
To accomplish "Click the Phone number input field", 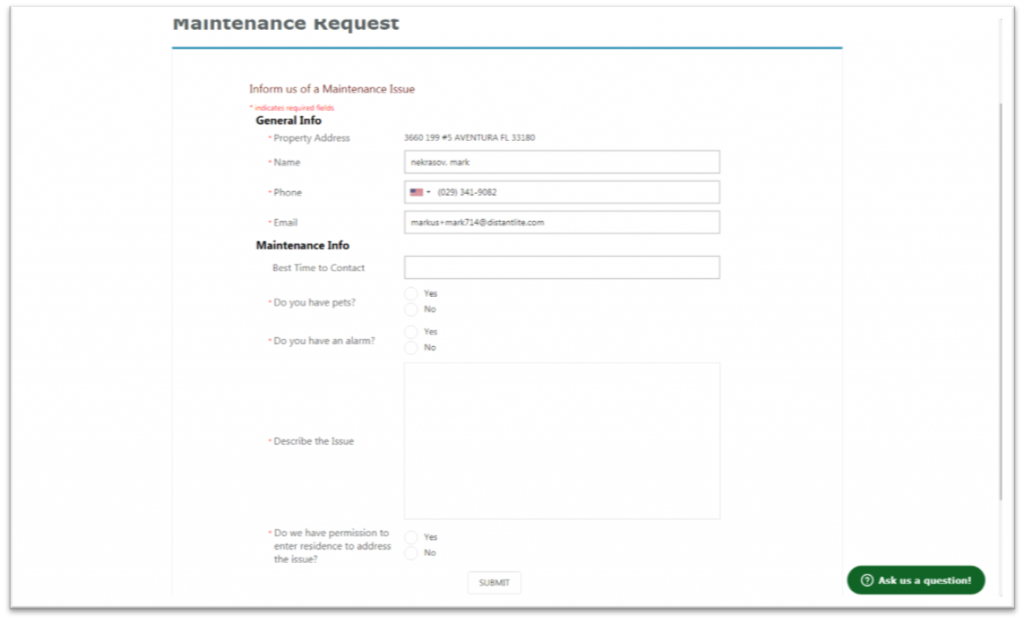I will pos(560,192).
